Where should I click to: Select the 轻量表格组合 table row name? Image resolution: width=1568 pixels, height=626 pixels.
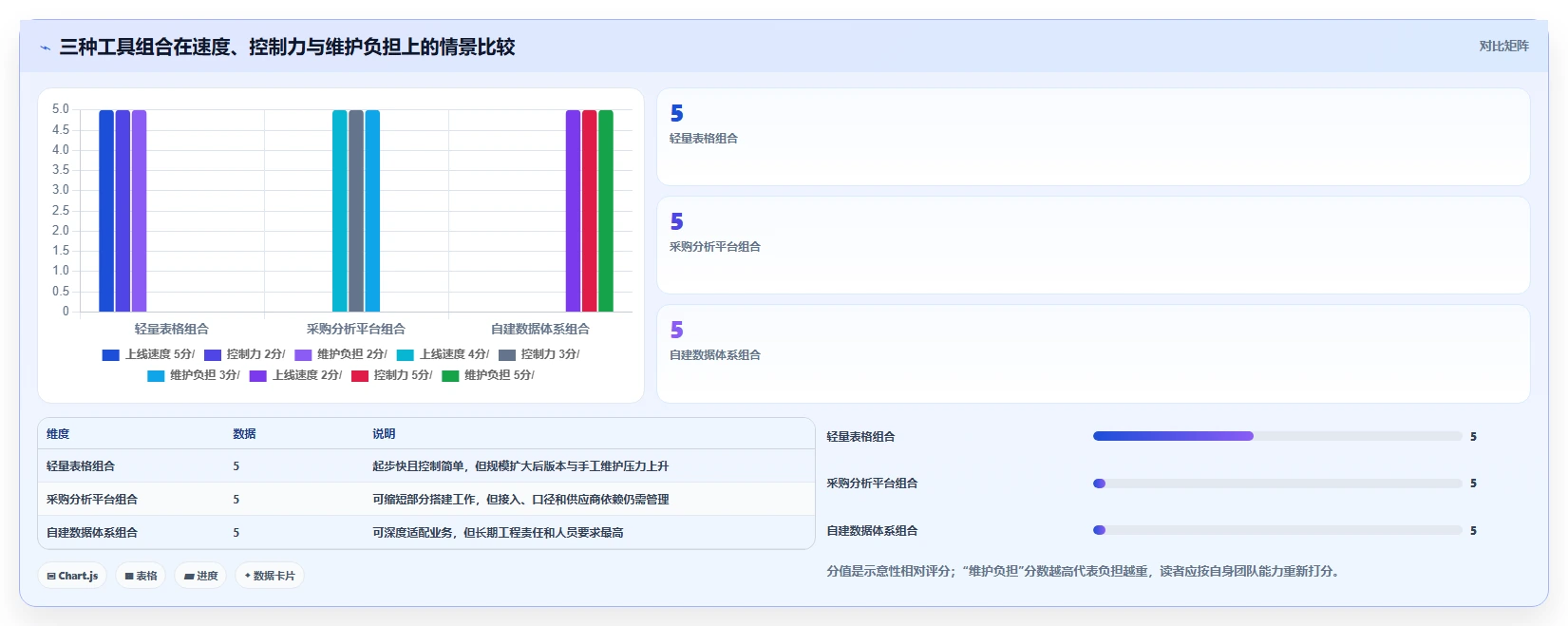click(81, 466)
